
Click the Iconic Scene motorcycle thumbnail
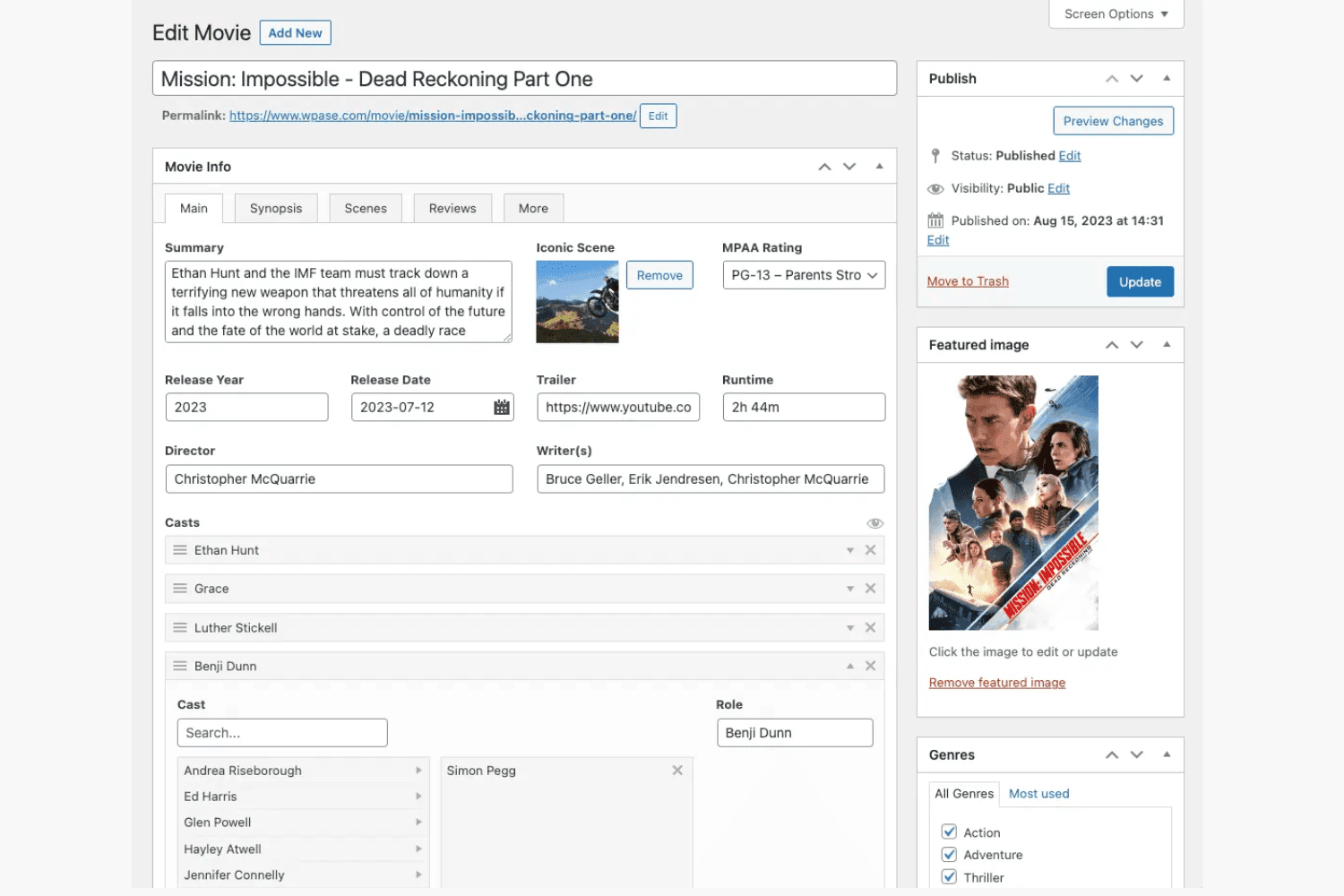pos(577,302)
